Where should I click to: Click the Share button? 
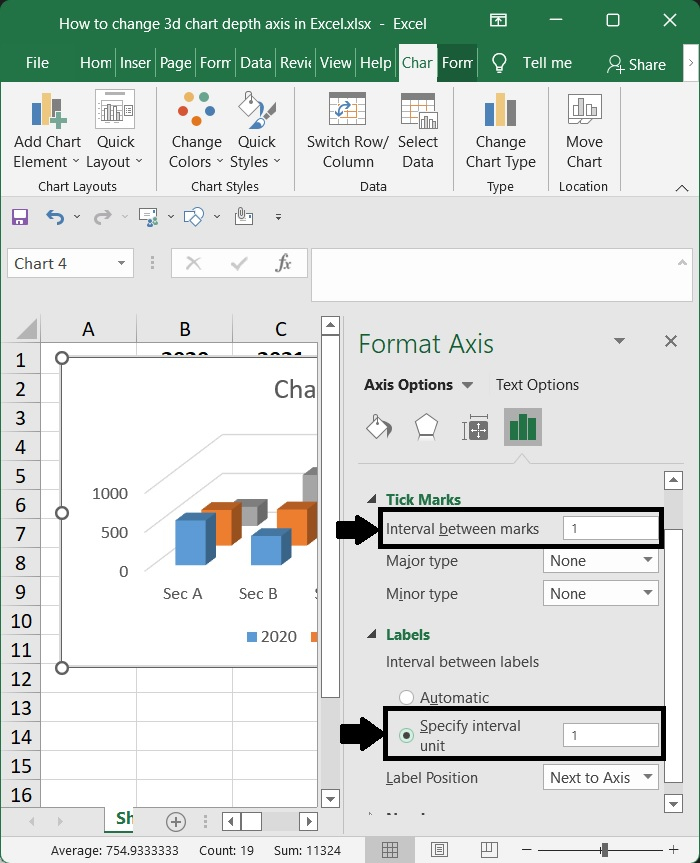click(x=637, y=64)
